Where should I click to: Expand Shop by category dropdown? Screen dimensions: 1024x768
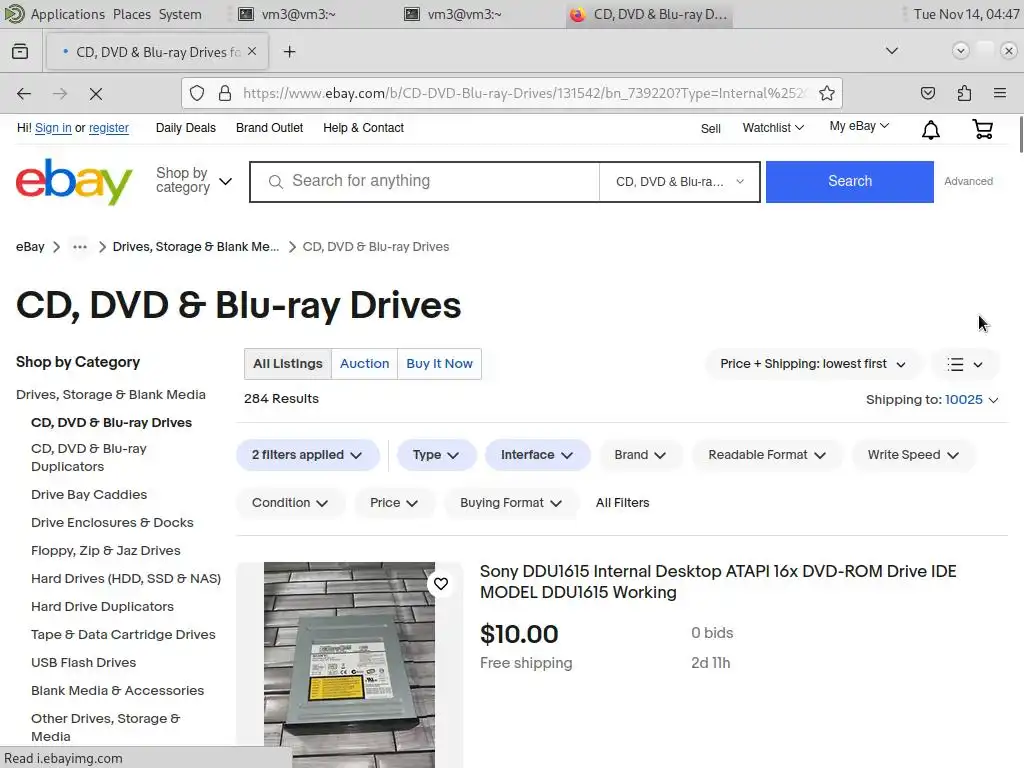pos(193,181)
